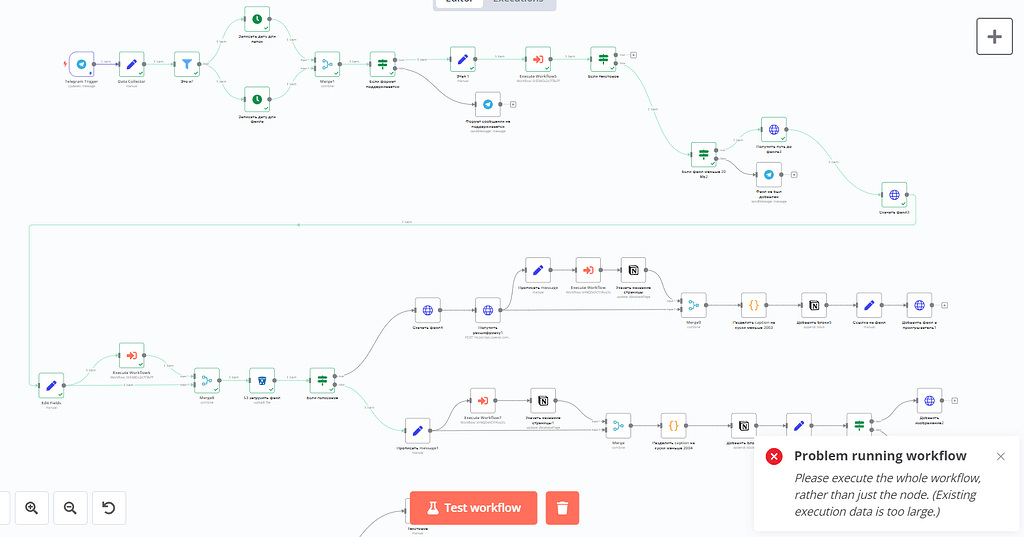This screenshot has height=537, width=1024.
Task: Switch to the Editor tab
Action: [x=459, y=2]
